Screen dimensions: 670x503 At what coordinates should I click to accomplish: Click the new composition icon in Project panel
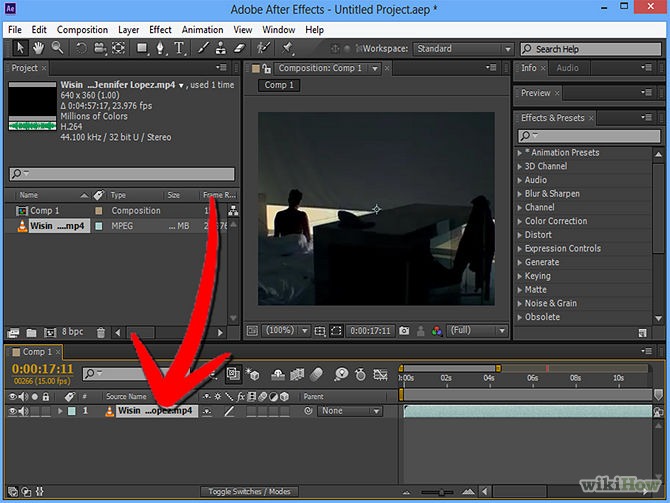click(x=50, y=332)
